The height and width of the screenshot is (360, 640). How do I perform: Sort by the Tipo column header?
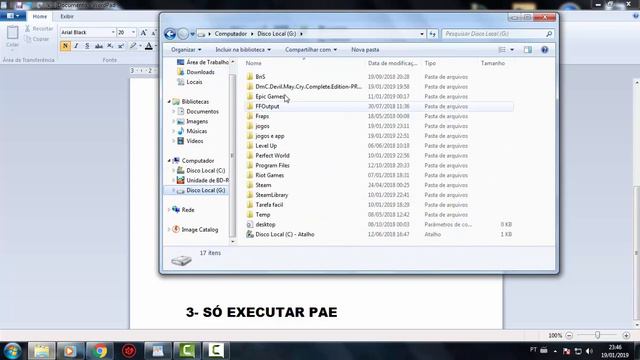coord(430,63)
